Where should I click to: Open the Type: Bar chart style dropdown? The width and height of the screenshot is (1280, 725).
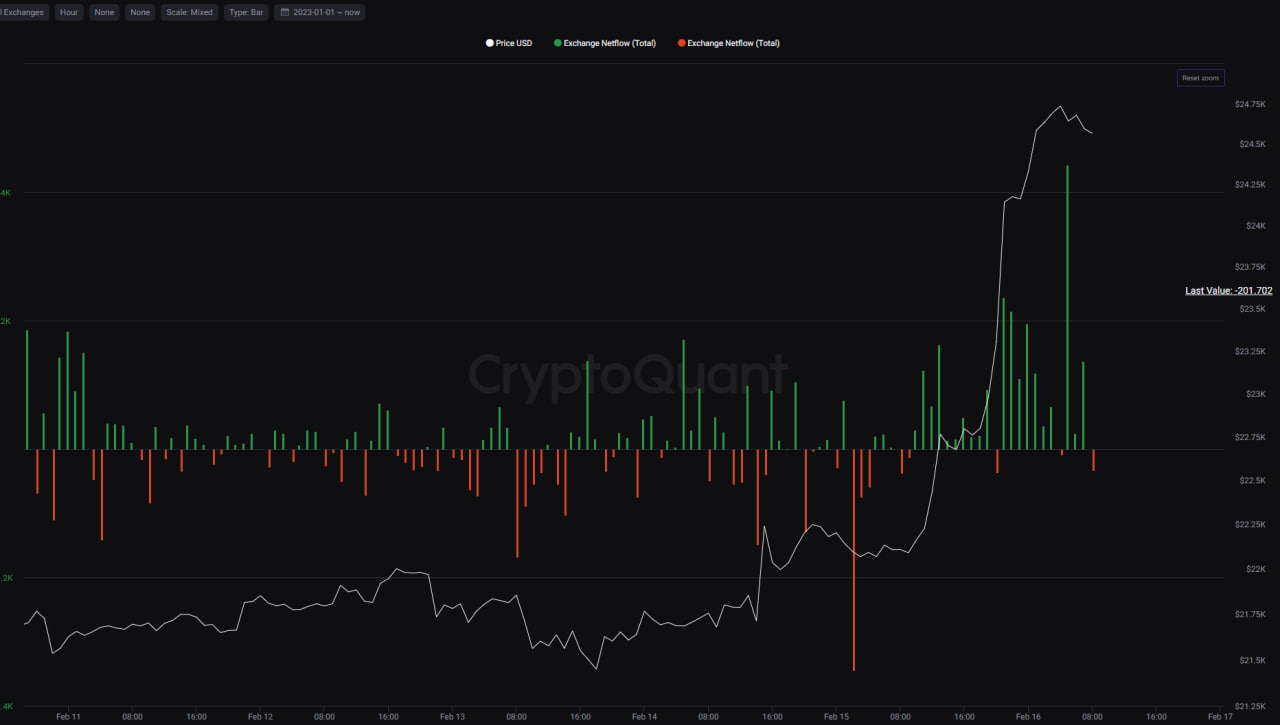(x=246, y=12)
